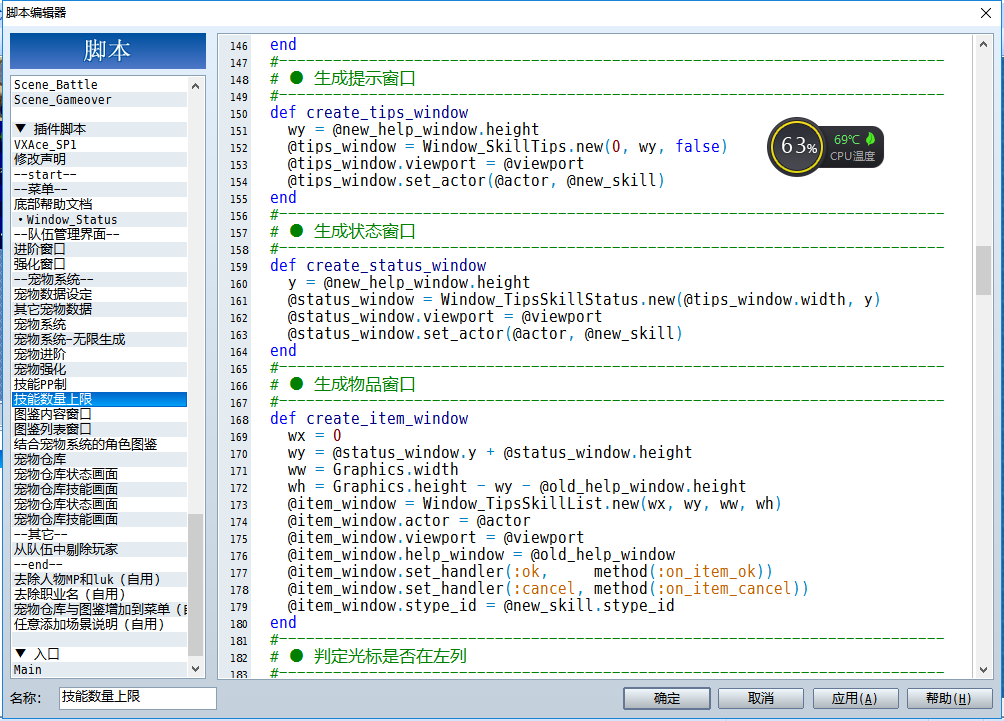Image resolution: width=1004 pixels, height=721 pixels.
Task: Open help with 帮助(H) button
Action: coord(949,699)
